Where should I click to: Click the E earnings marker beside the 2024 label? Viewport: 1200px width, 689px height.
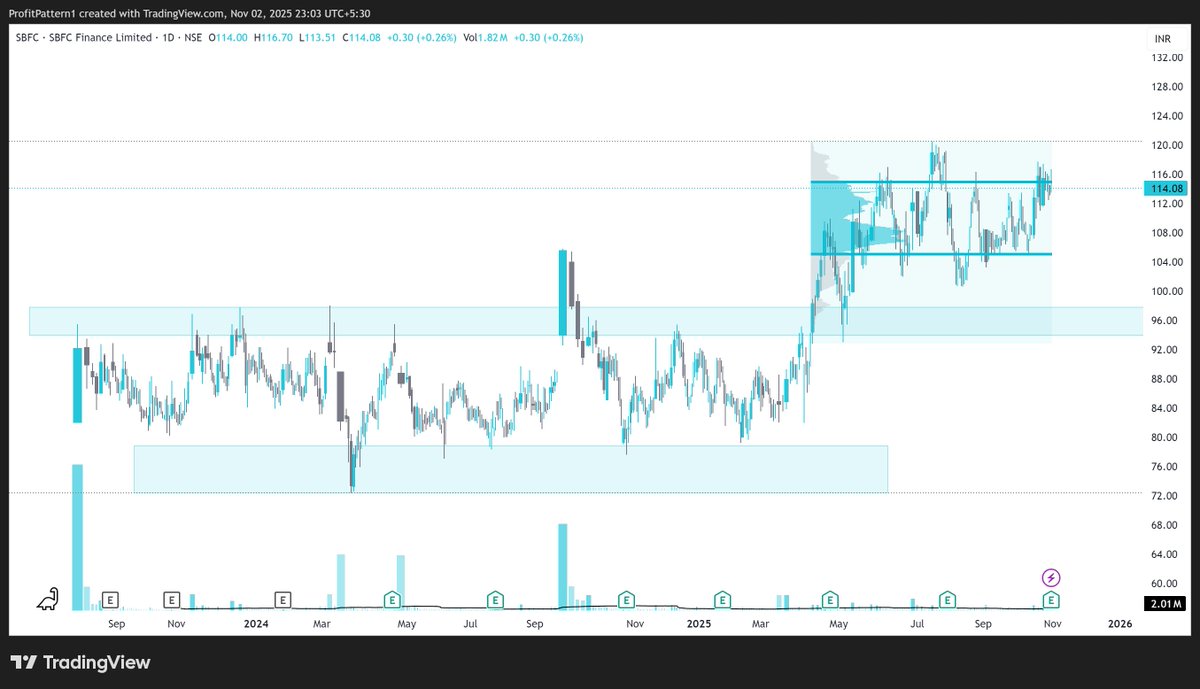(283, 599)
